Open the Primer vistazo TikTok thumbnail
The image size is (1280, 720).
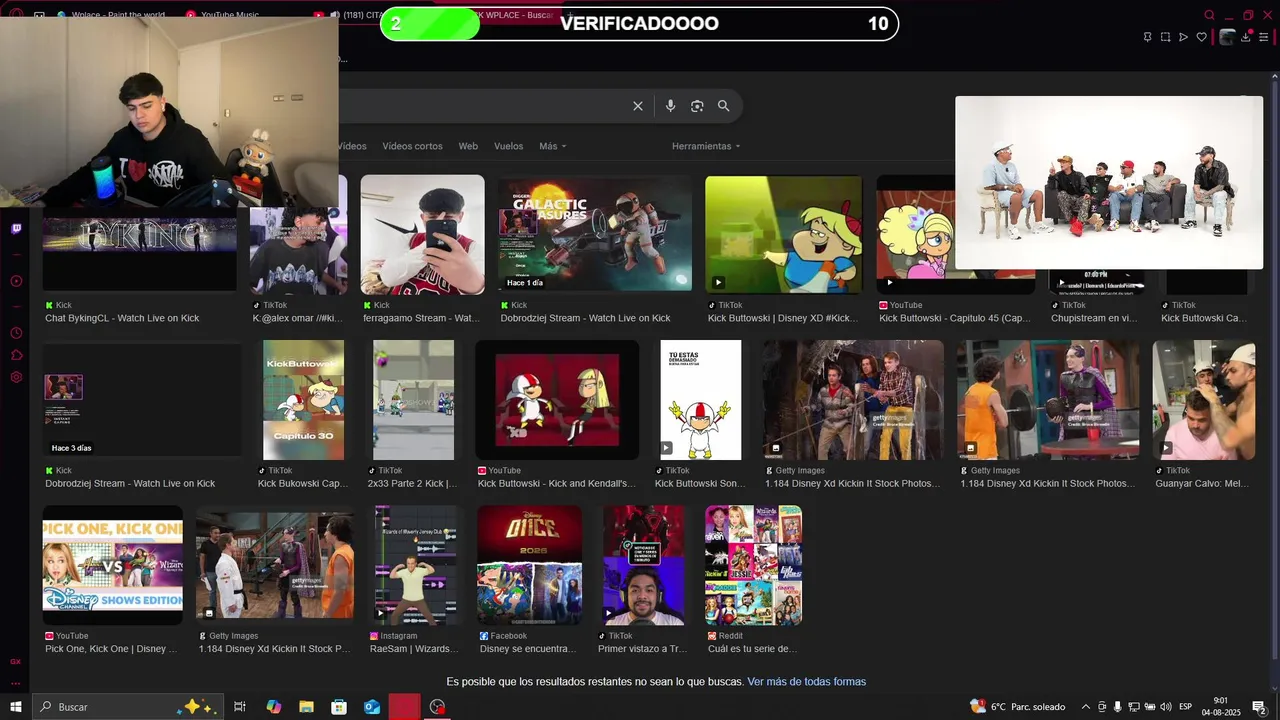pos(643,565)
